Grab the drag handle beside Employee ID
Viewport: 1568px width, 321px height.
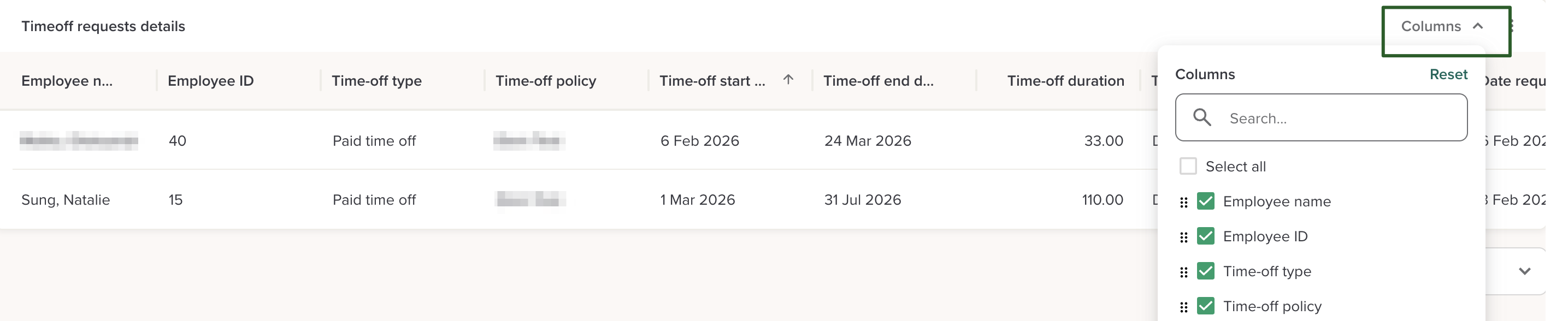[x=1183, y=237]
